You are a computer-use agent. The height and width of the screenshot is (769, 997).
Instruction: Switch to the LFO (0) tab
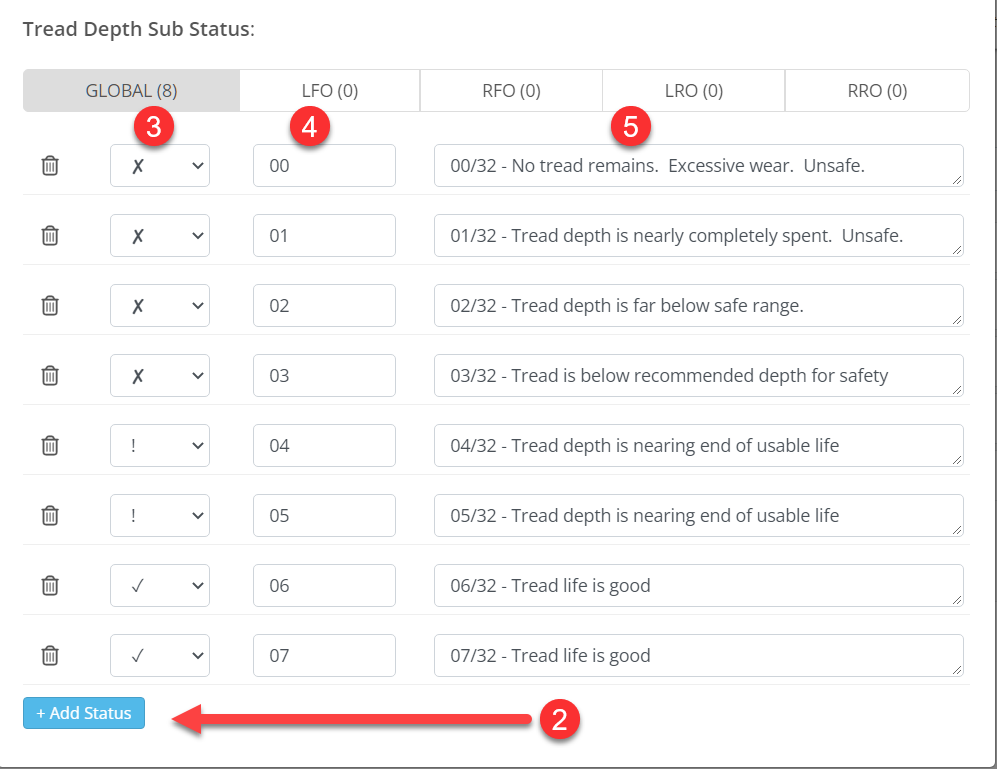(x=329, y=91)
